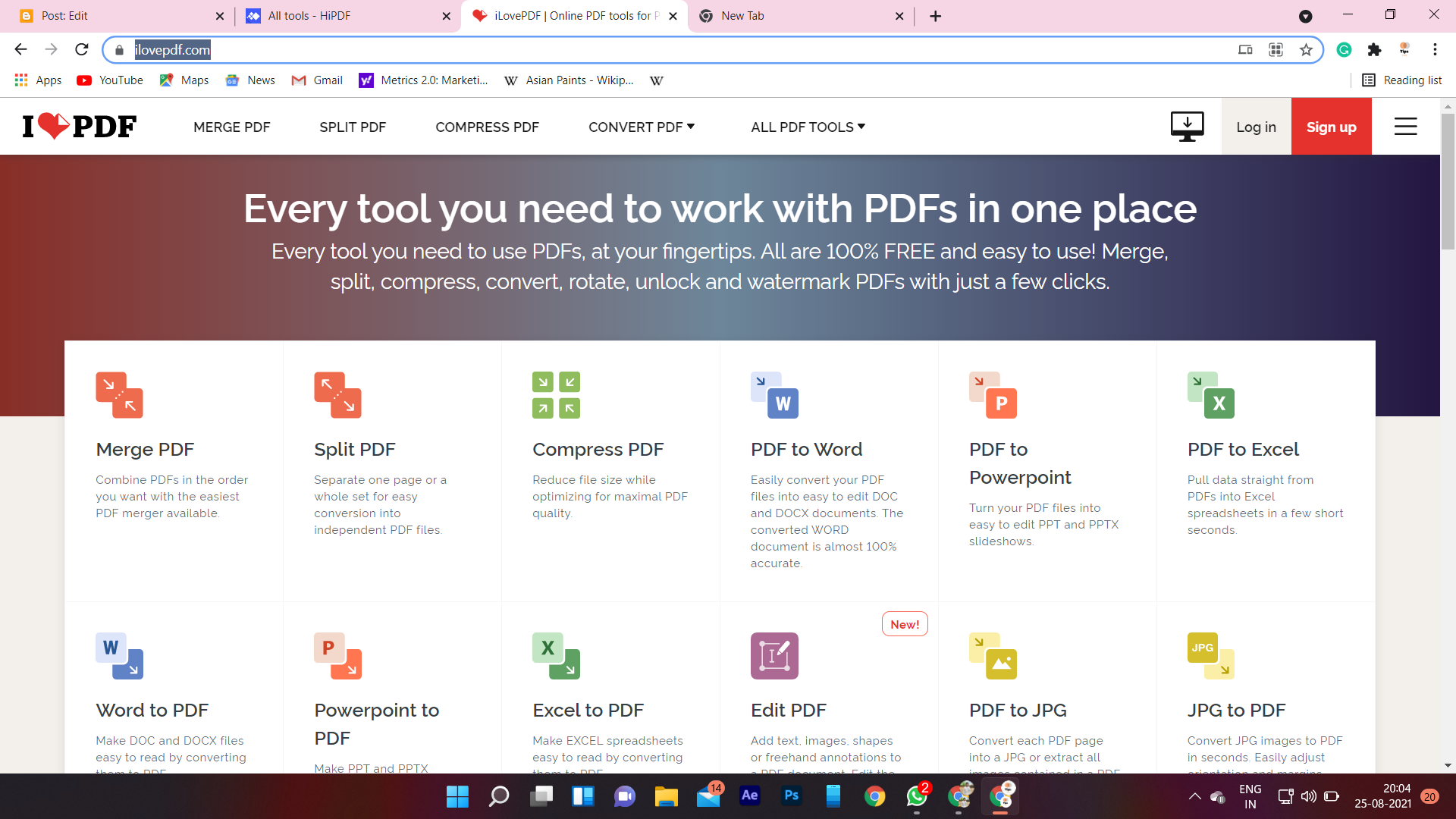Click the PDF to JPG icon

[x=993, y=656]
